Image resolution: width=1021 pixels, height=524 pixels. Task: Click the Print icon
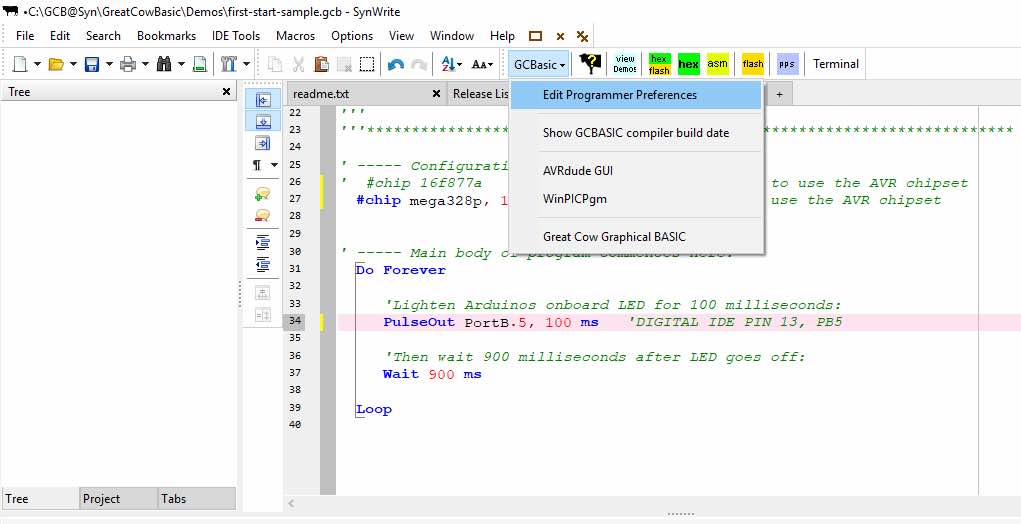click(128, 64)
